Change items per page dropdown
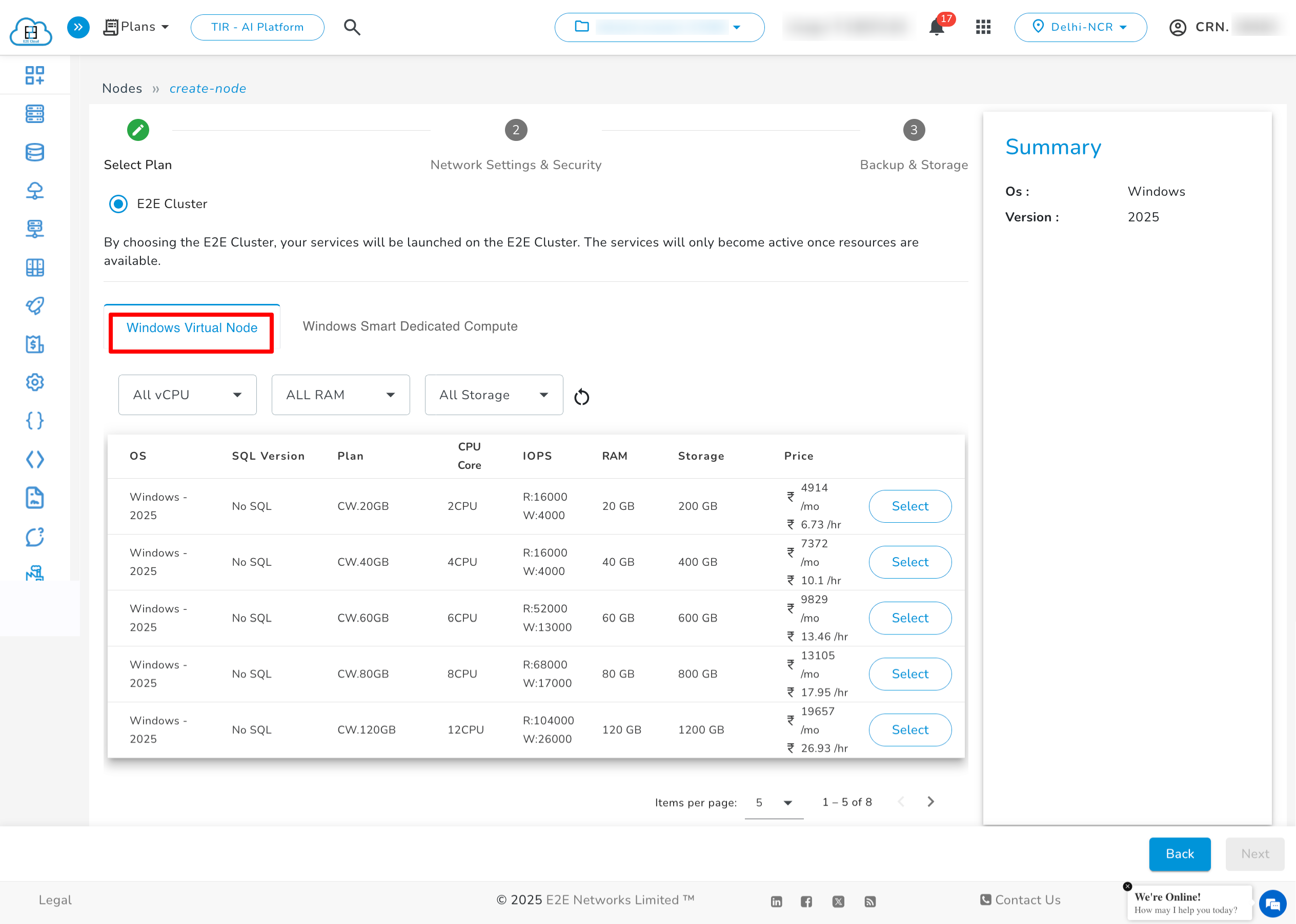The image size is (1296, 924). [774, 802]
